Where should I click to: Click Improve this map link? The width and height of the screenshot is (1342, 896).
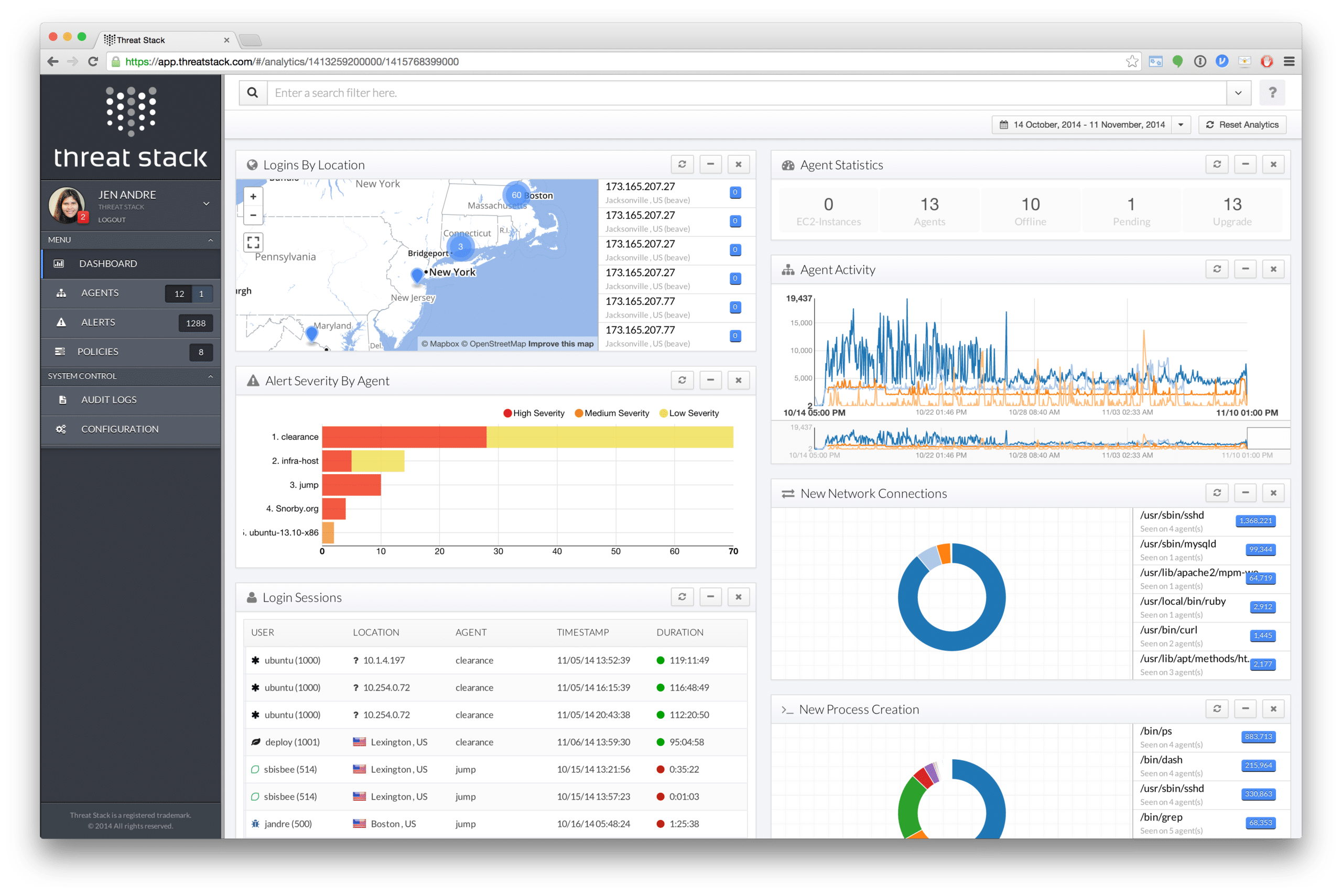pos(561,343)
